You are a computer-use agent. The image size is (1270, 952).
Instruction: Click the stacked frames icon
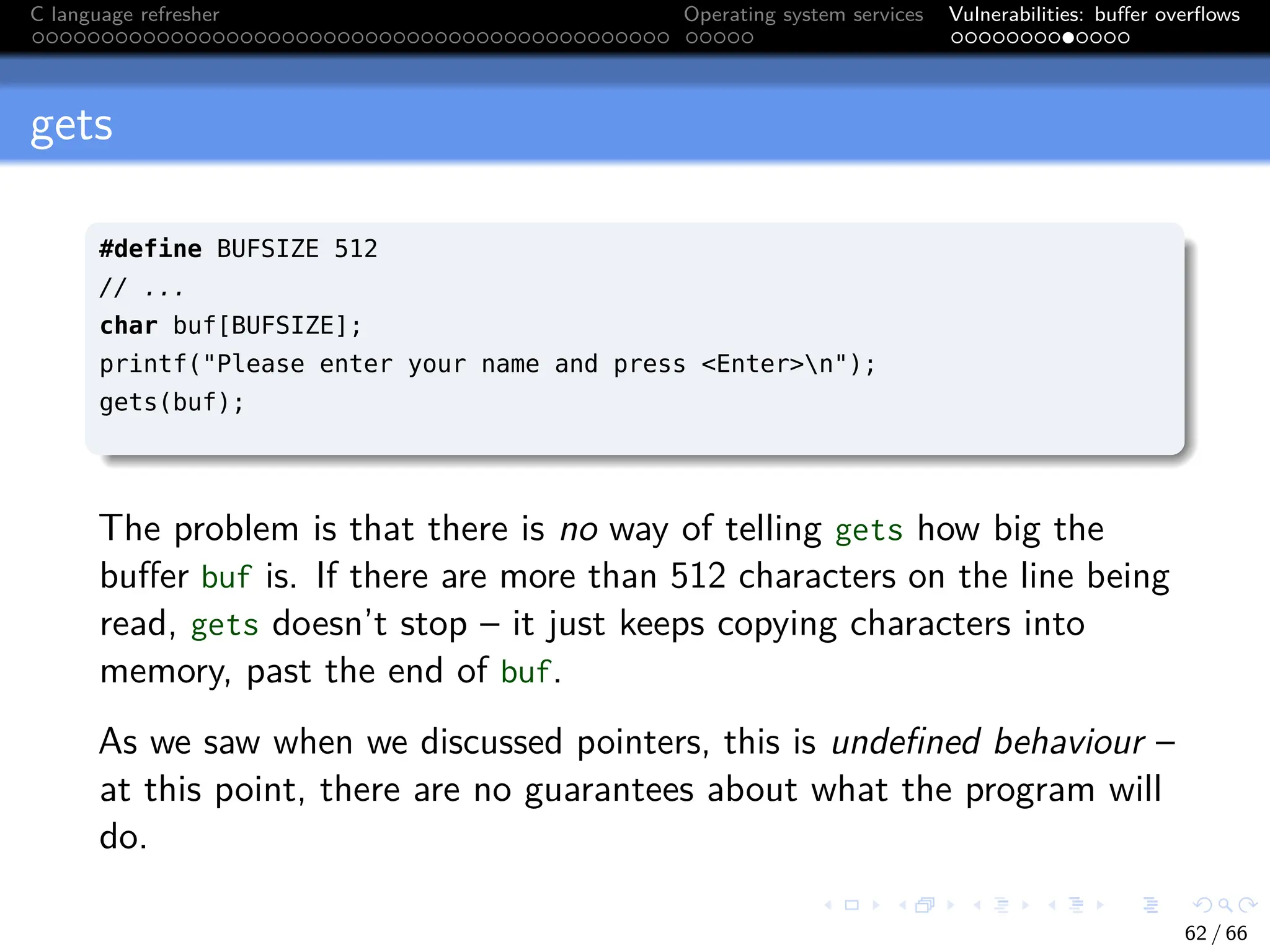point(925,906)
